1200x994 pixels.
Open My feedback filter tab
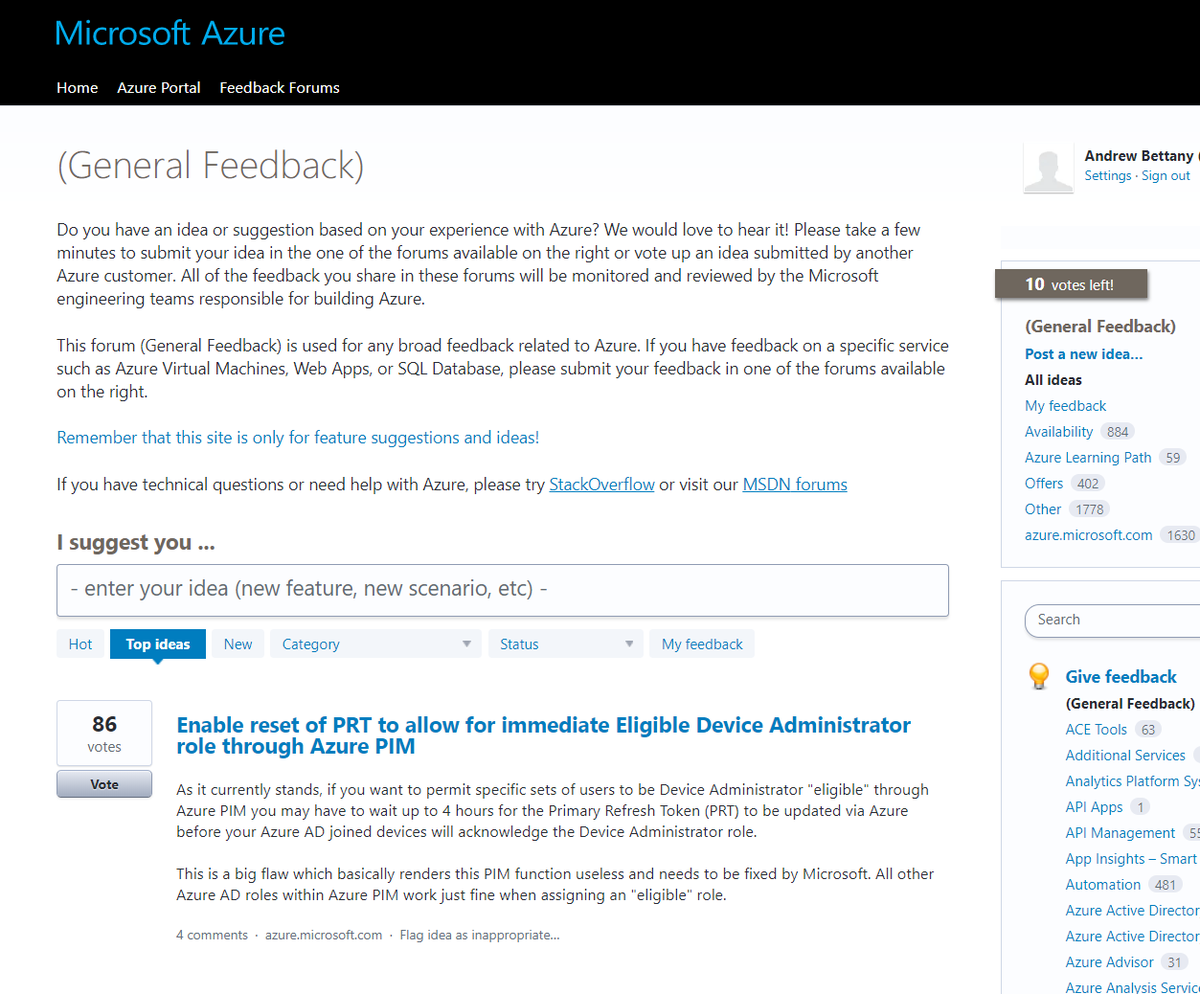tap(702, 644)
